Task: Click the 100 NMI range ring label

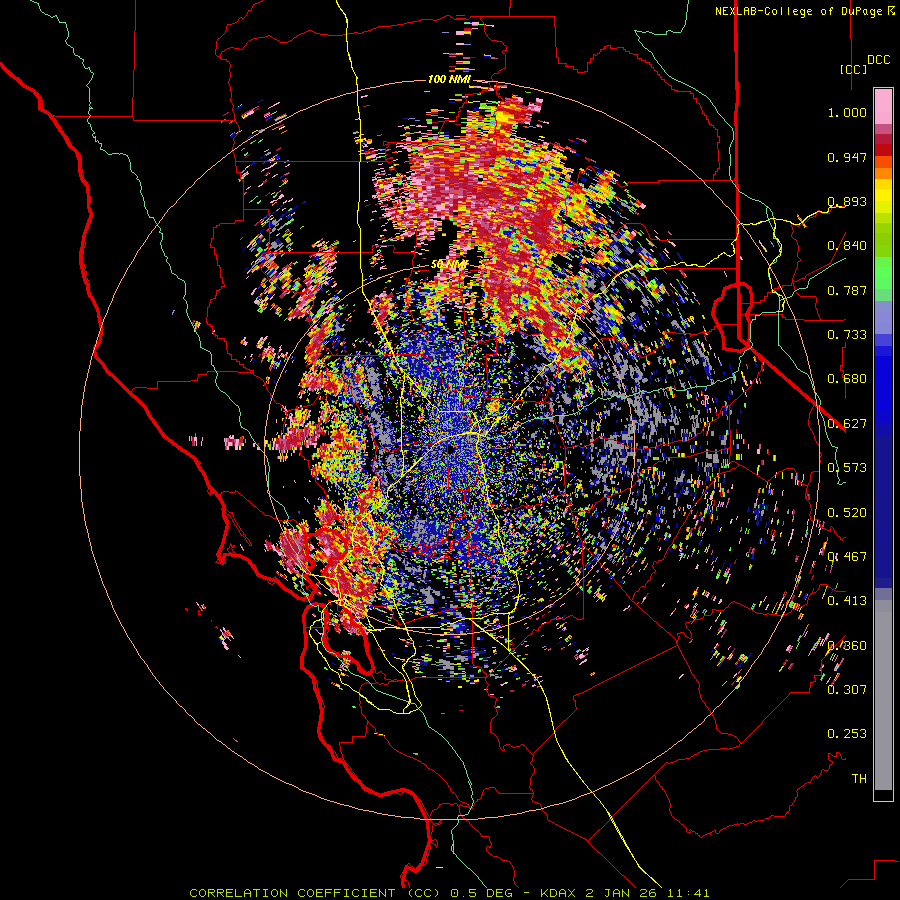Action: 449,79
